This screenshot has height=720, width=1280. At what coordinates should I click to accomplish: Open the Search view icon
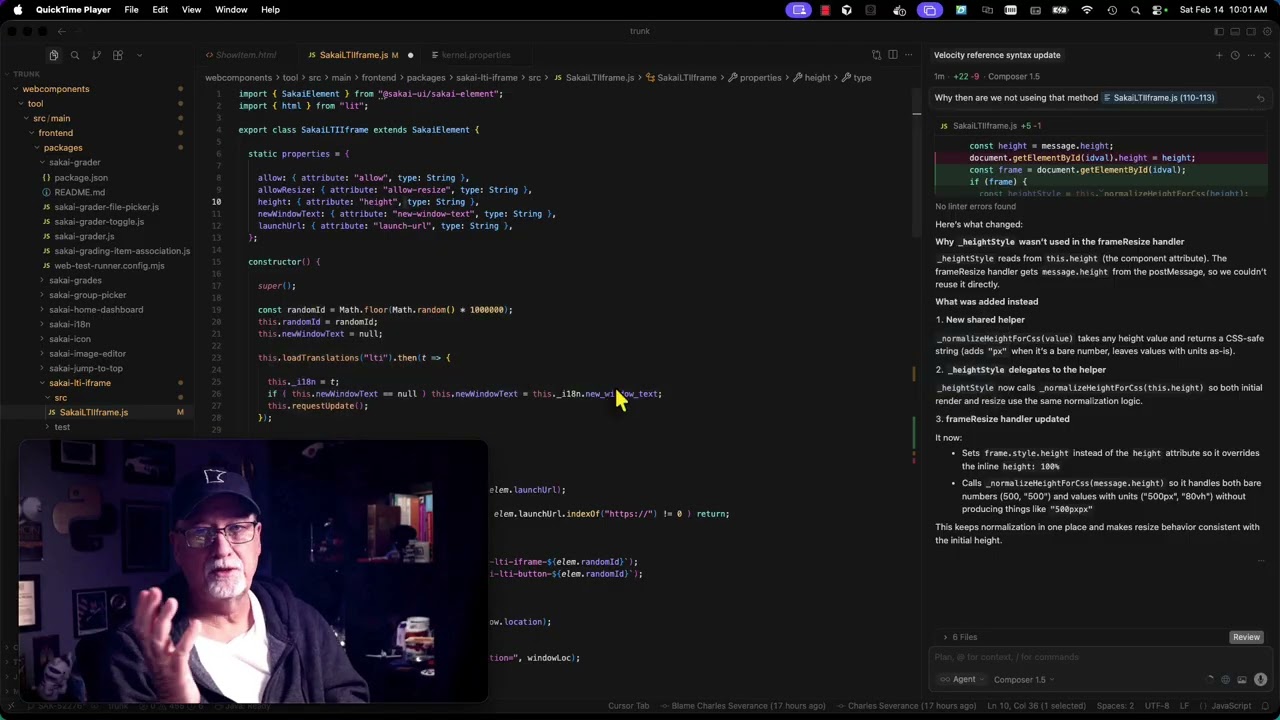(x=75, y=55)
